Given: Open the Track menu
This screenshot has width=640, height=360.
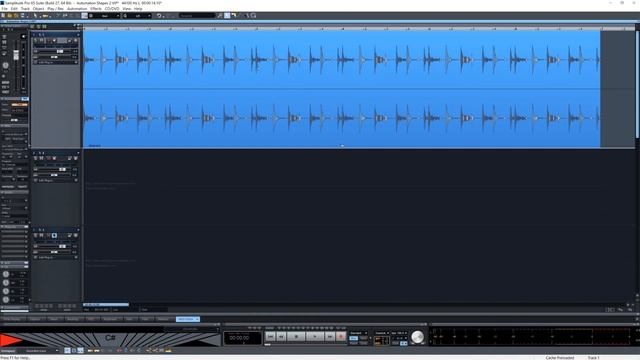Looking at the screenshot, I should pyautogui.click(x=25, y=9).
